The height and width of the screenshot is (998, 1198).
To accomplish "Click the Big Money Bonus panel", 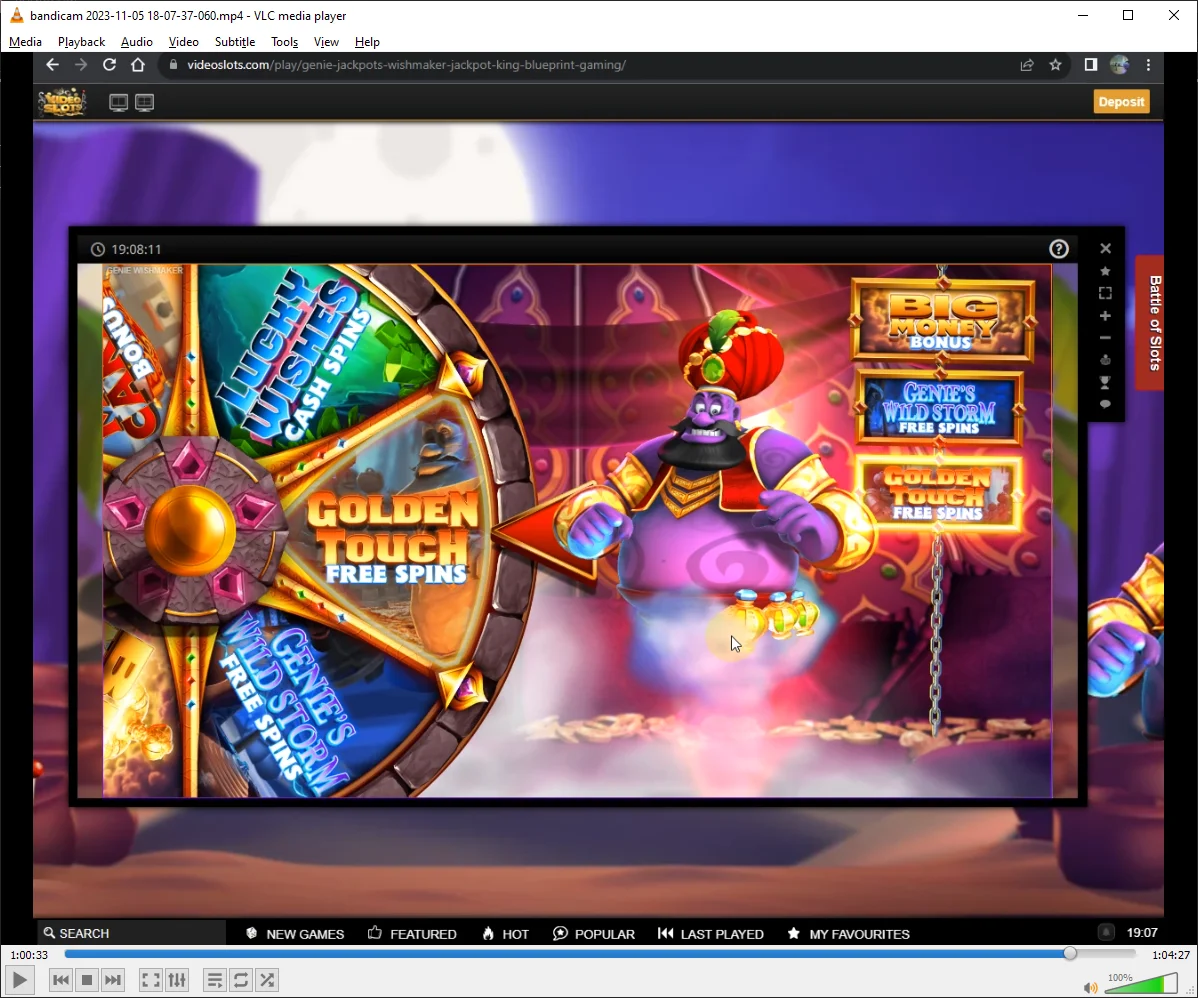I will coord(943,319).
